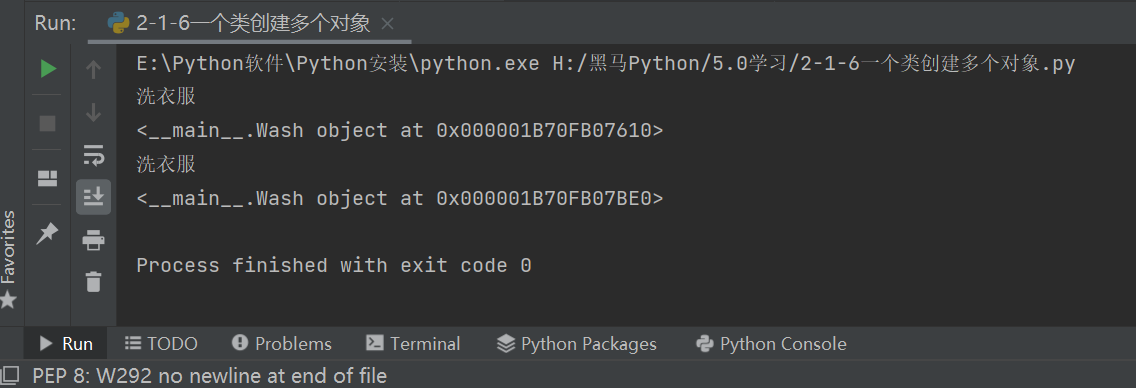Clear all console output with trash icon
The height and width of the screenshot is (388, 1136).
coord(93,281)
